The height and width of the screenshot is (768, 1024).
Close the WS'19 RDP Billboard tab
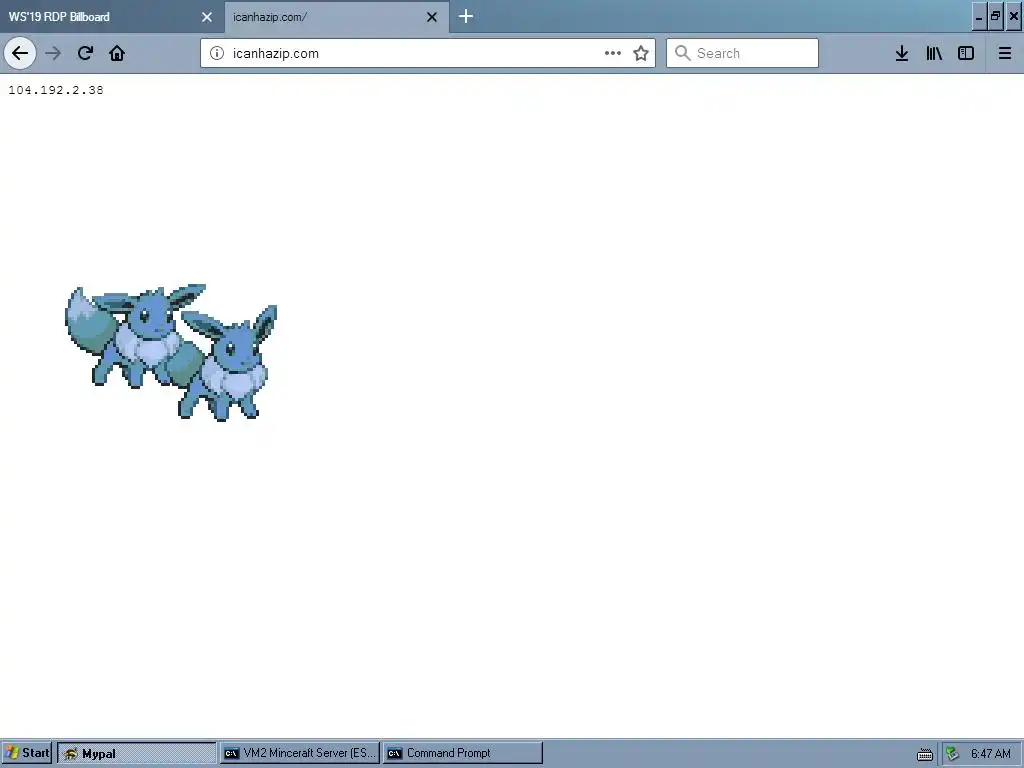click(x=206, y=17)
